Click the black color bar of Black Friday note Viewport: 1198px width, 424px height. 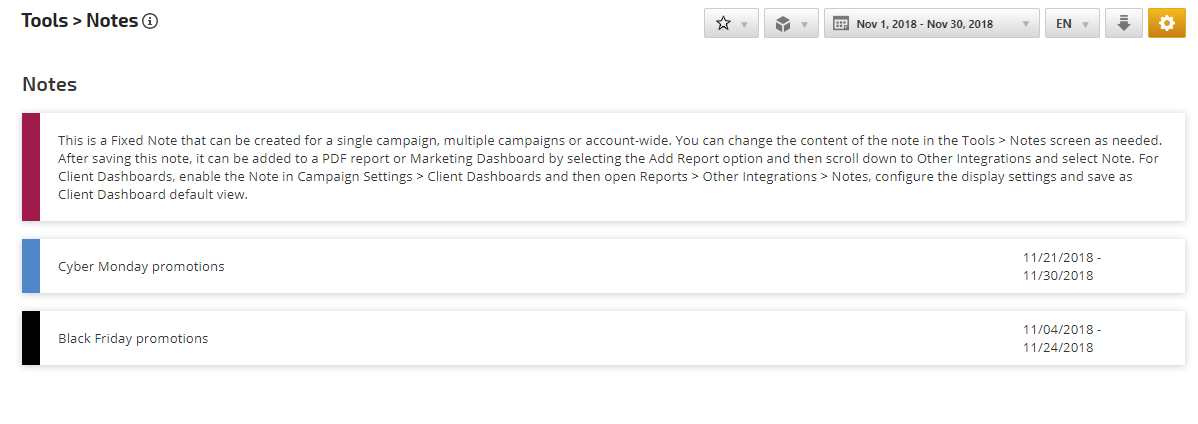[x=31, y=338]
